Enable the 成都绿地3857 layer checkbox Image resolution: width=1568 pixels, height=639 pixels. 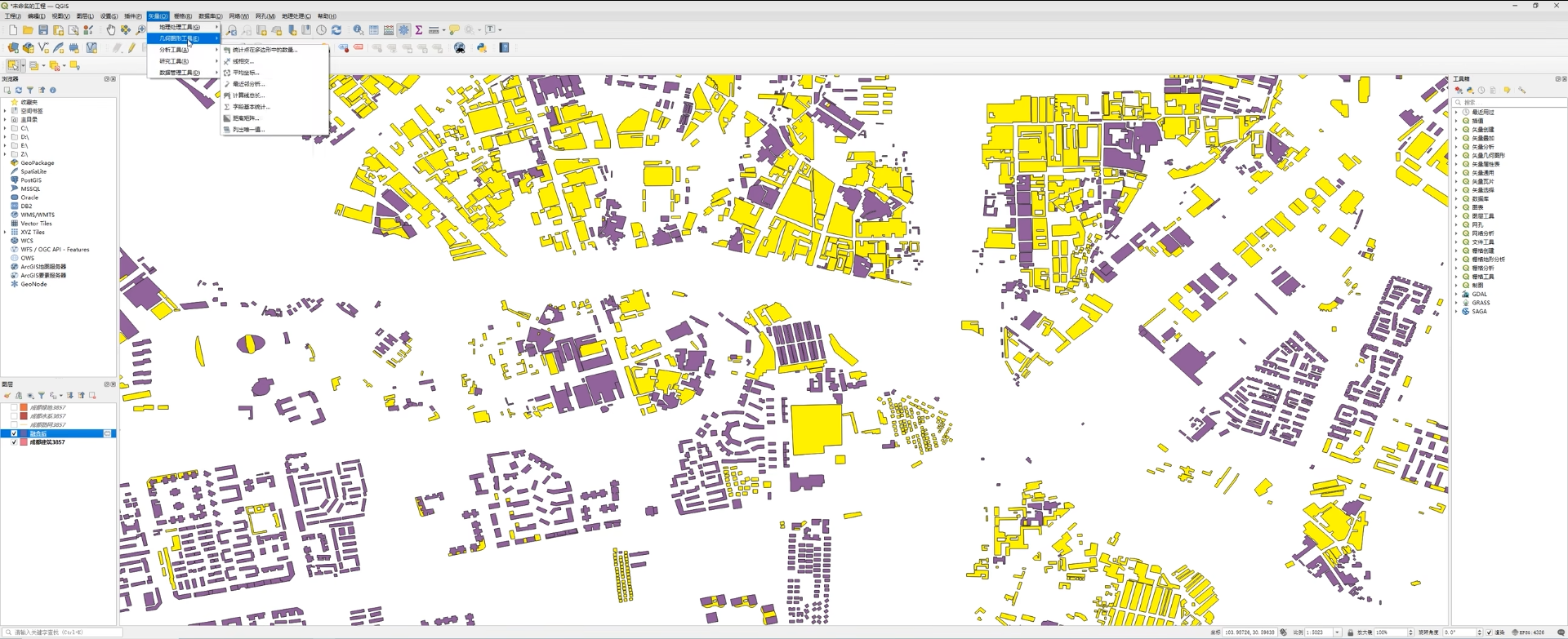click(x=14, y=407)
